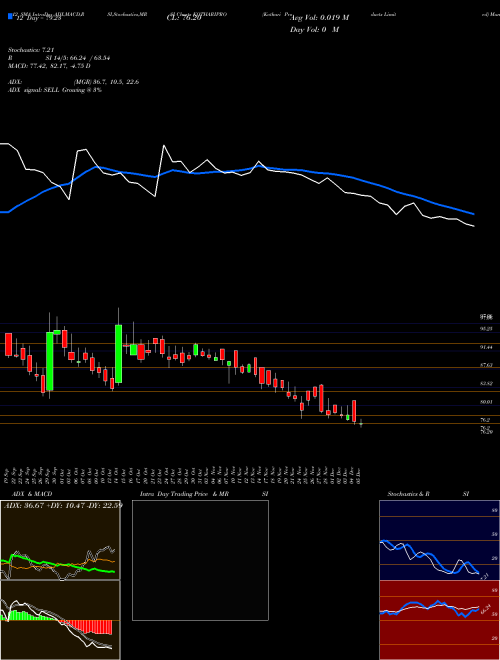
Task: Click the blue 12 Day SMA legend square
Action: (11, 17)
